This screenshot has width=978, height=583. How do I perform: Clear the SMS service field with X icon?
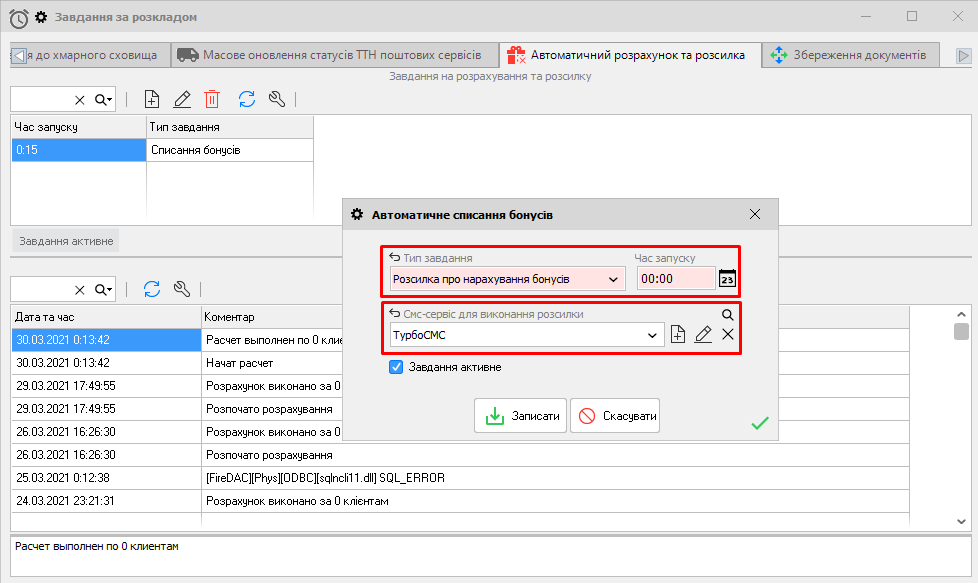click(x=728, y=335)
